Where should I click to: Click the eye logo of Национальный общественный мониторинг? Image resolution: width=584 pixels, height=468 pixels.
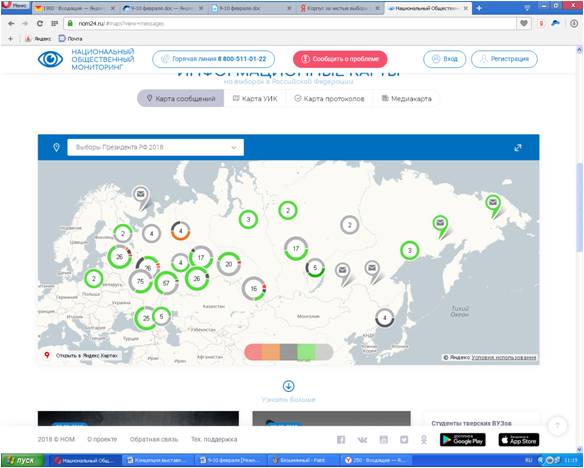(51, 59)
